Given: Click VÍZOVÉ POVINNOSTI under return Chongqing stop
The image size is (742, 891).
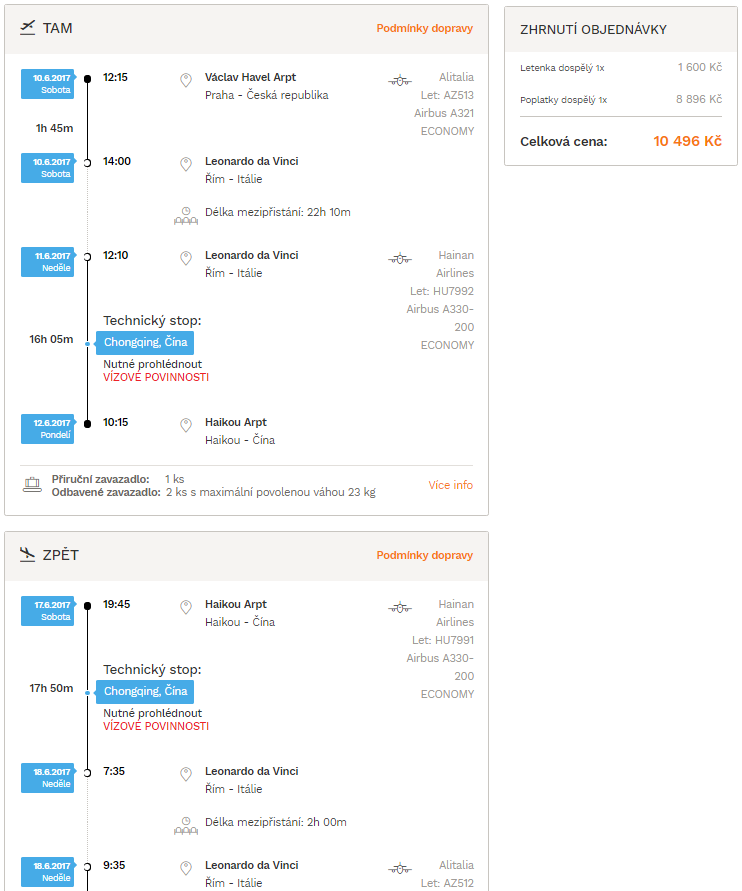Looking at the screenshot, I should (156, 726).
